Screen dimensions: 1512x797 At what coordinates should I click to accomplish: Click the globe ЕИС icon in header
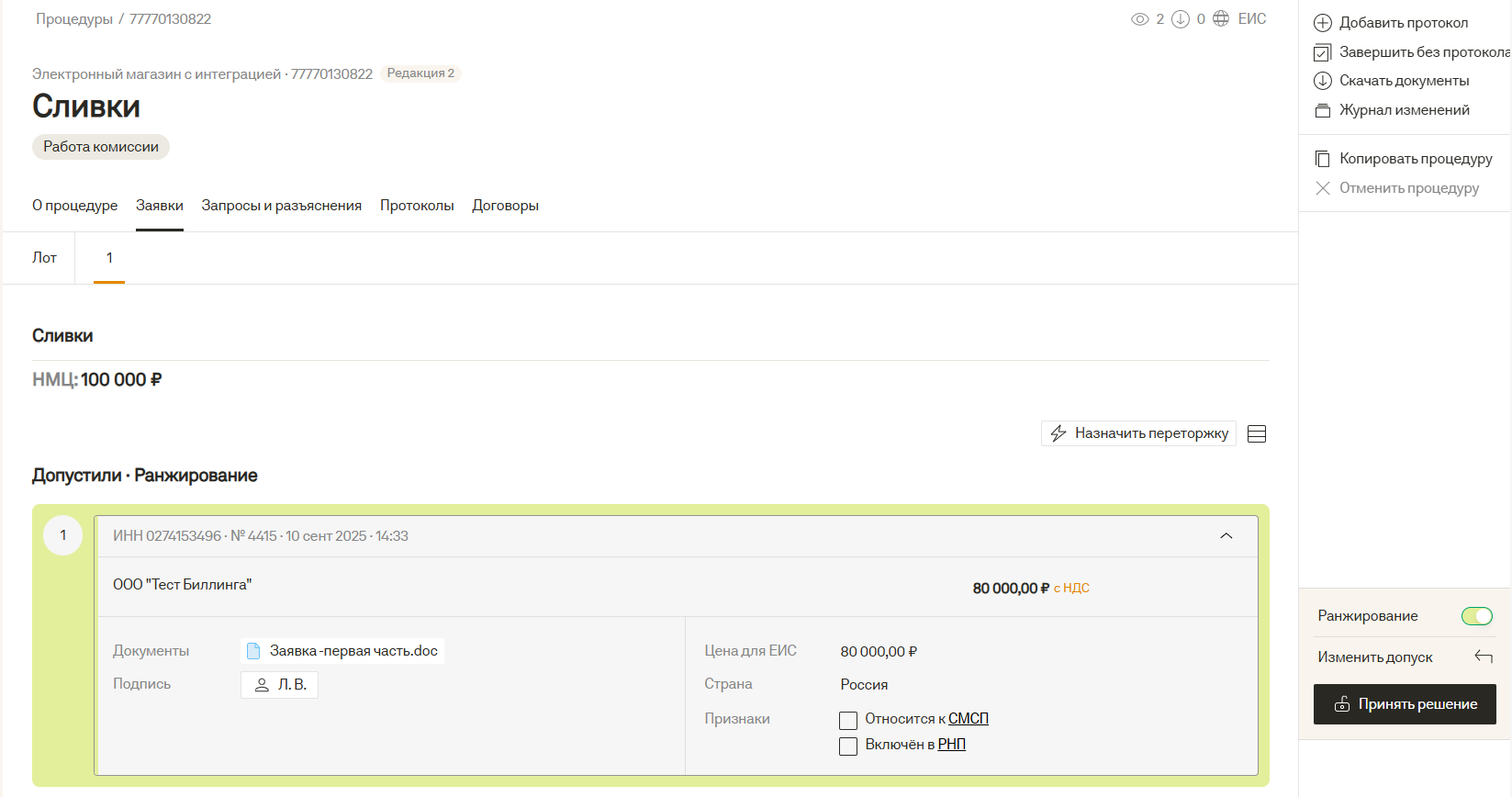[1221, 19]
